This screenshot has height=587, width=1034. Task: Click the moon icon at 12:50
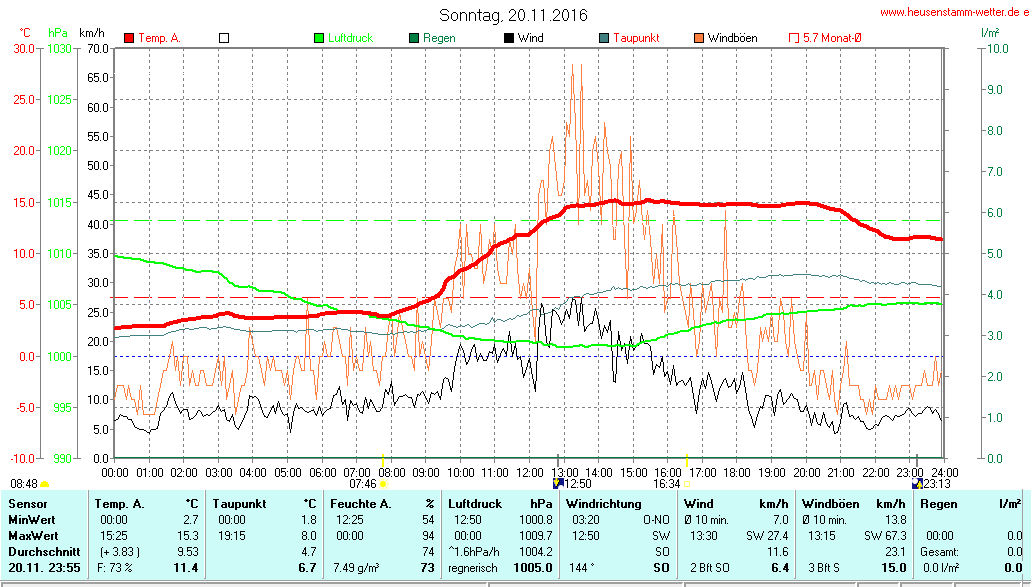tap(557, 483)
